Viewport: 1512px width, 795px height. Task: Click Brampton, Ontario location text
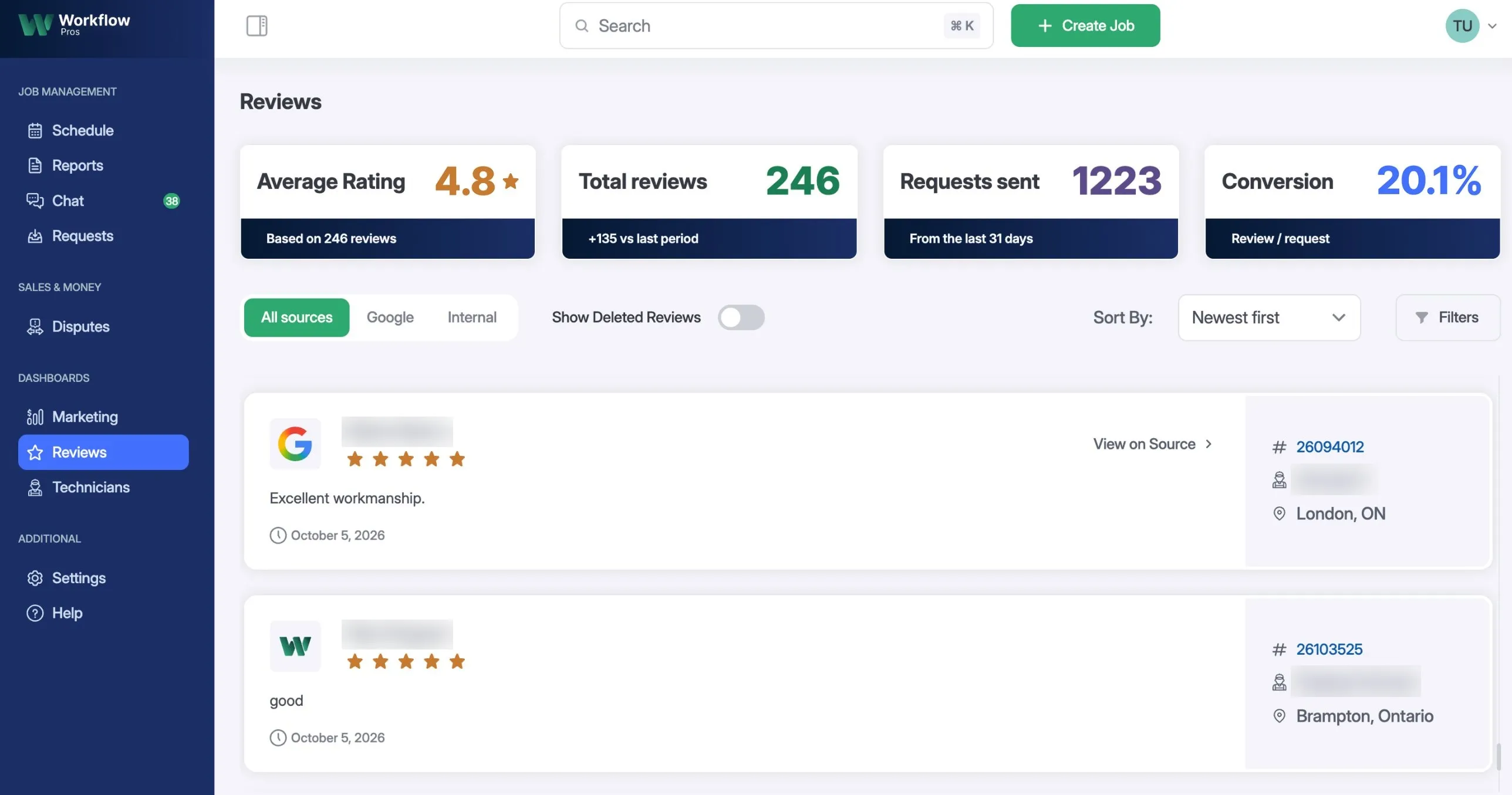(x=1364, y=716)
